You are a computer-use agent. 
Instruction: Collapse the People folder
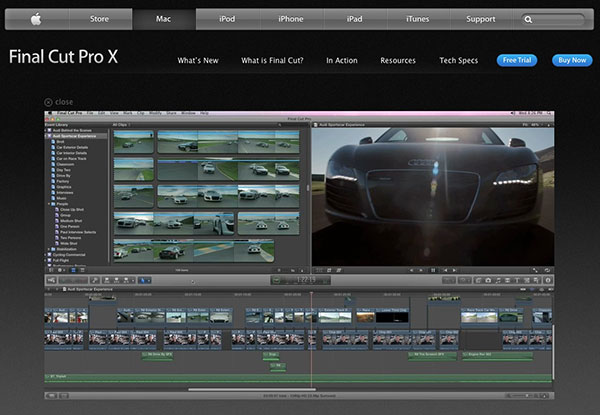tap(49, 204)
